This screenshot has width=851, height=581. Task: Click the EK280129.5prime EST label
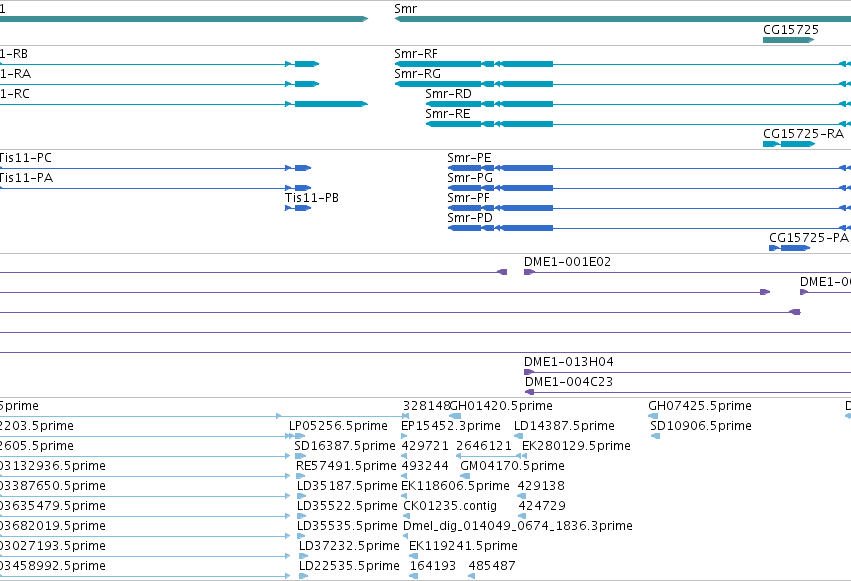pyautogui.click(x=576, y=446)
